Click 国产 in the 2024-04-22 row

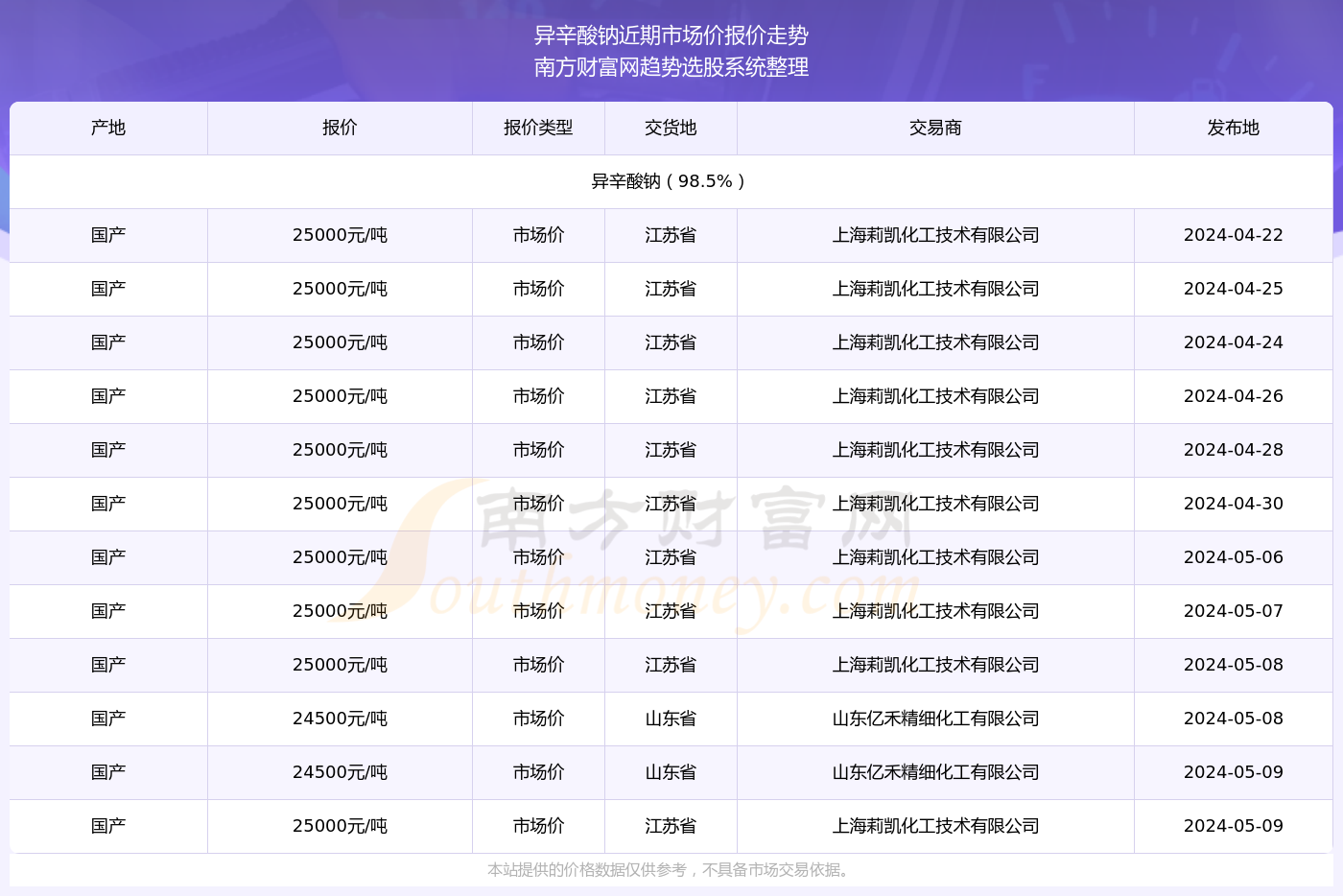point(108,235)
